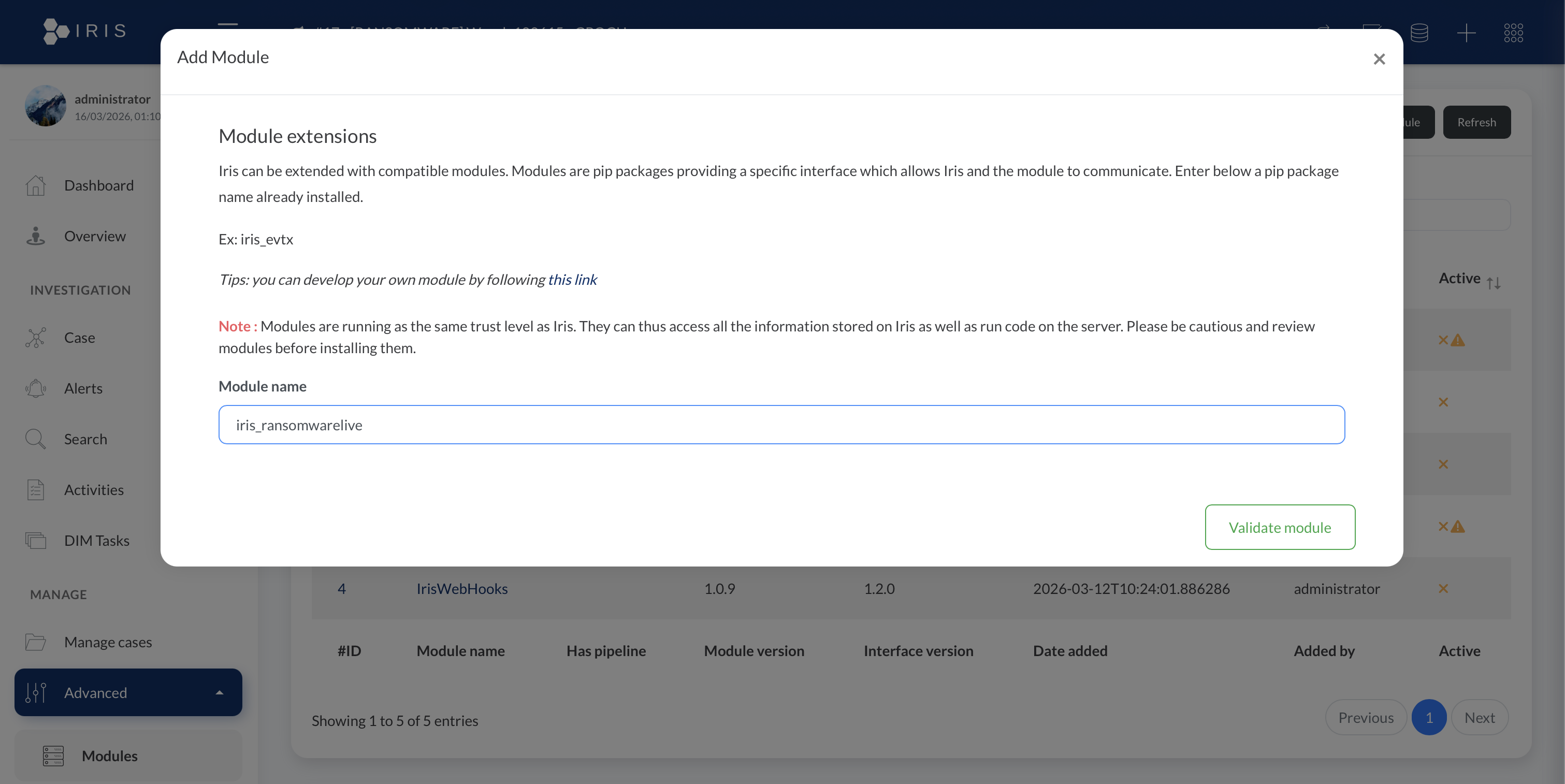This screenshot has width=1565, height=784.
Task: Open Alerts bell icon
Action: pyautogui.click(x=36, y=388)
